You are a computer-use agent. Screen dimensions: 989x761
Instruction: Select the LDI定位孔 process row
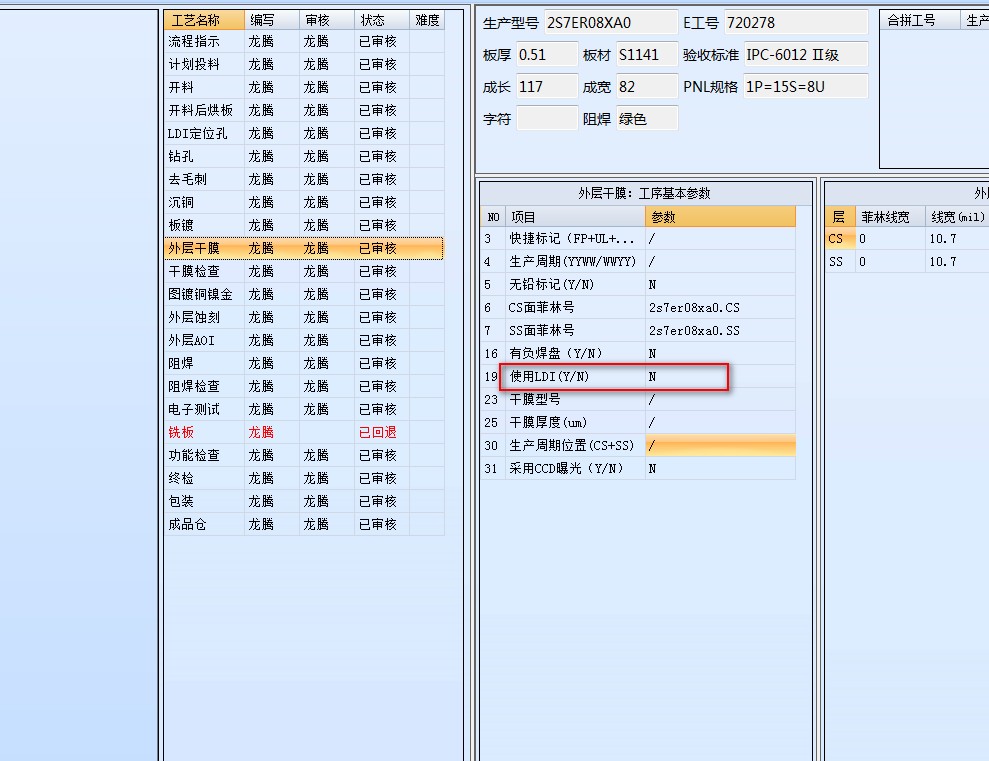304,134
